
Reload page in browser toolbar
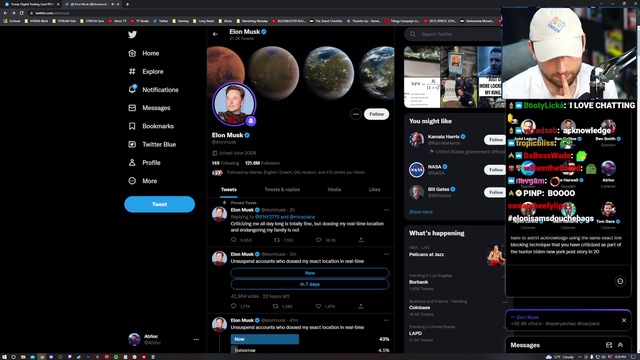[22, 13]
